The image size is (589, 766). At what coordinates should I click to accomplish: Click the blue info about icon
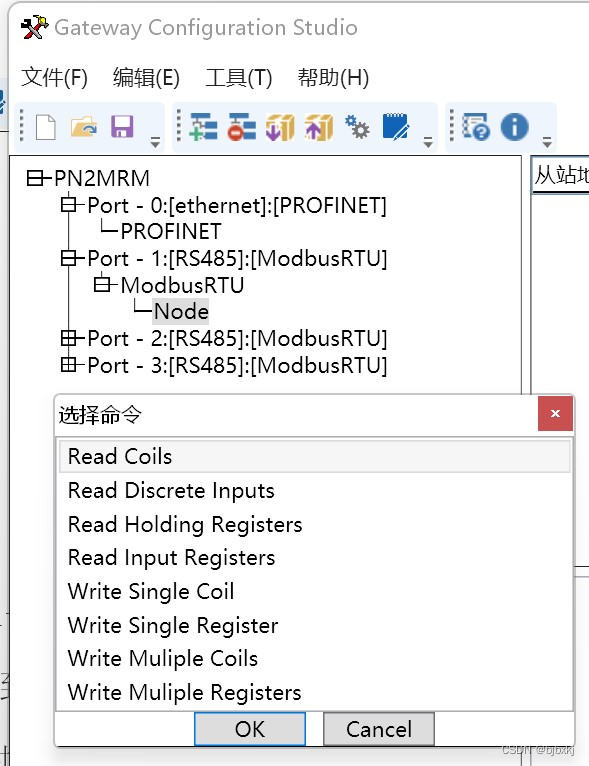514,127
